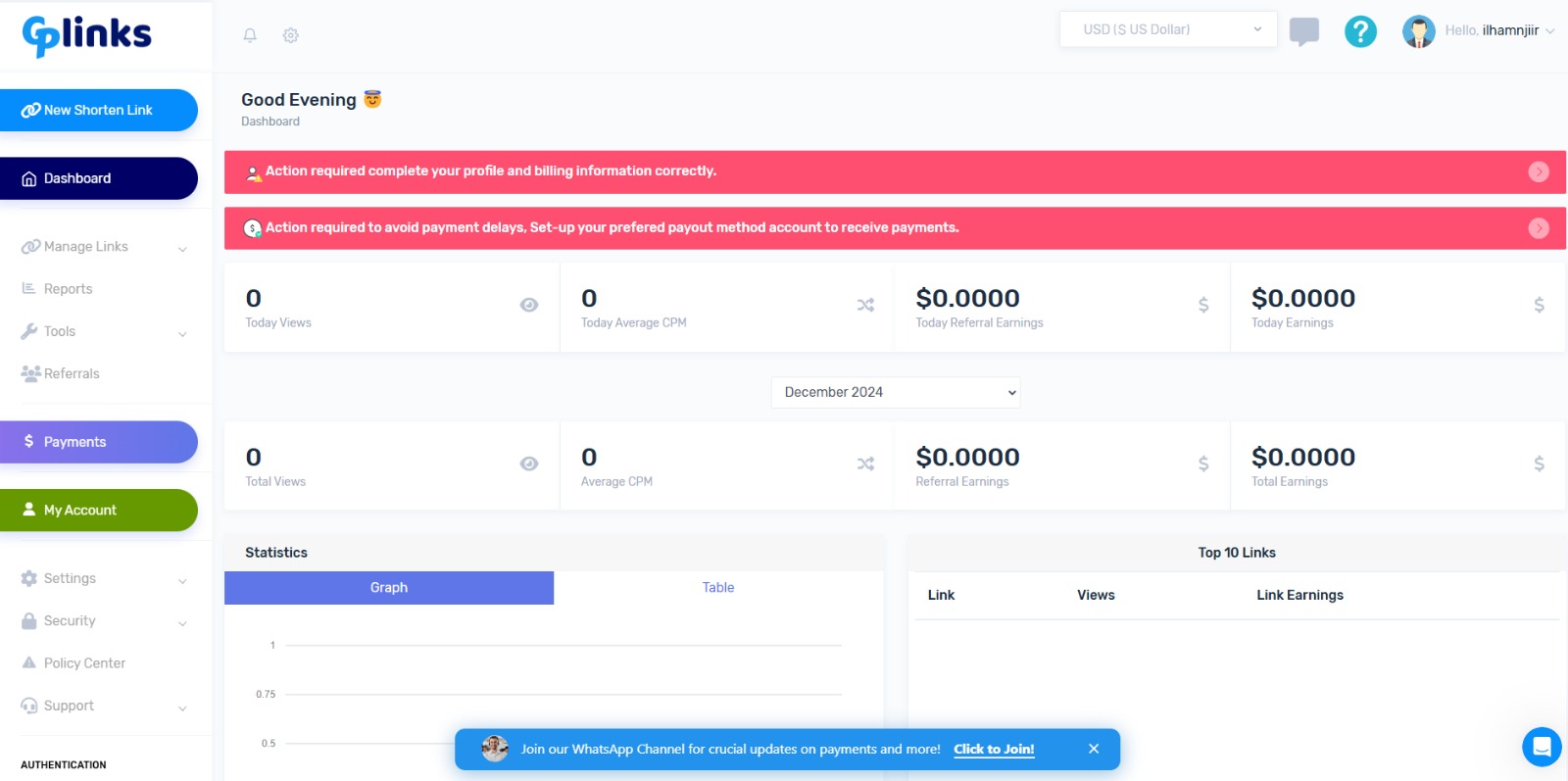The image size is (1568, 781).
Task: Click set-up payout method banner text
Action: [x=612, y=227]
